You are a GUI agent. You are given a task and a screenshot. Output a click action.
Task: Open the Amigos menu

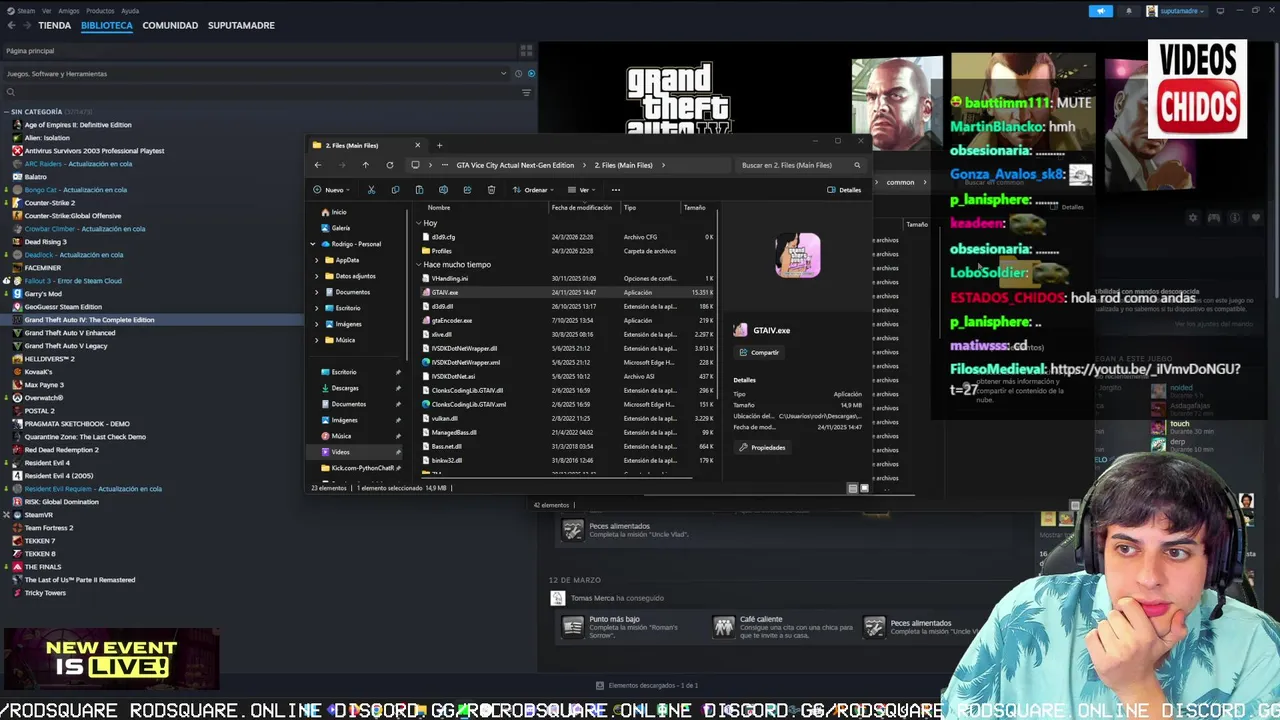[69, 11]
